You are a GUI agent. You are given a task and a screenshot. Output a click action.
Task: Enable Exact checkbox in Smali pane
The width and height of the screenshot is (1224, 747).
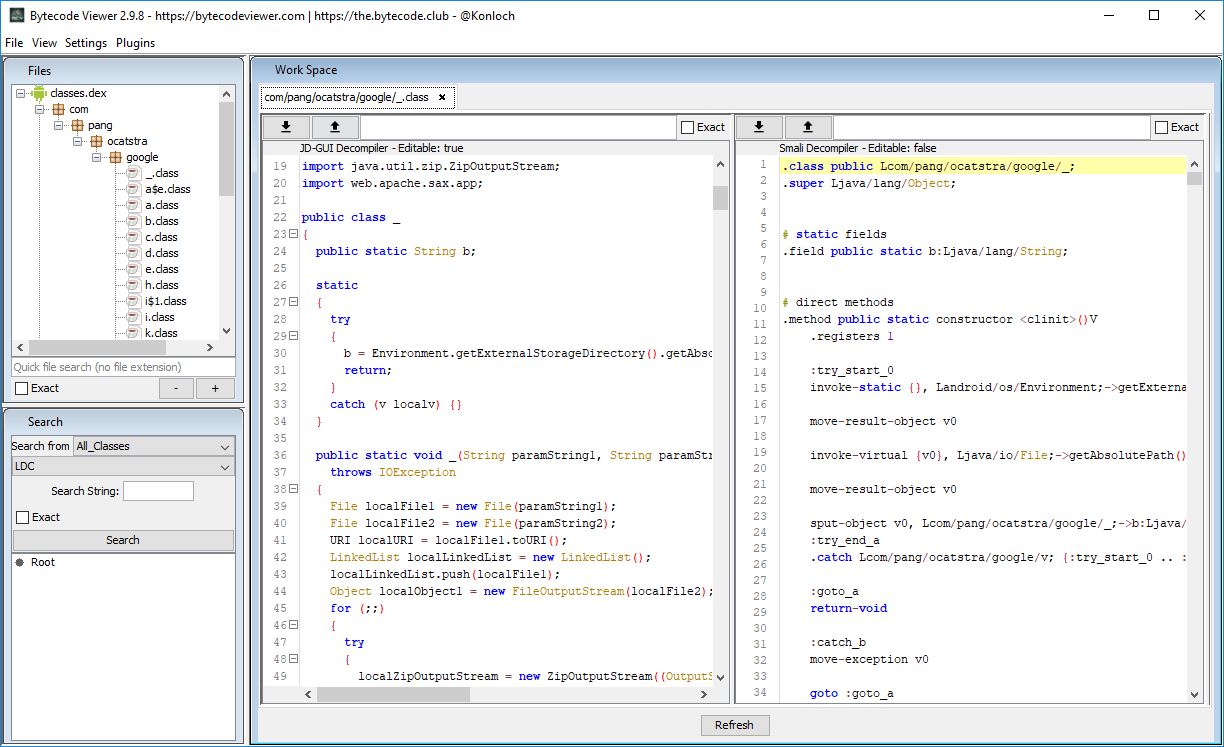[x=1161, y=127]
